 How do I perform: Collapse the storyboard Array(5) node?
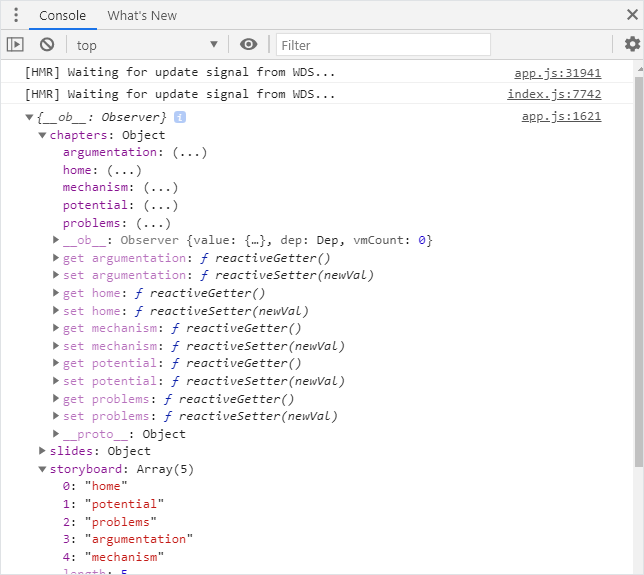click(43, 469)
